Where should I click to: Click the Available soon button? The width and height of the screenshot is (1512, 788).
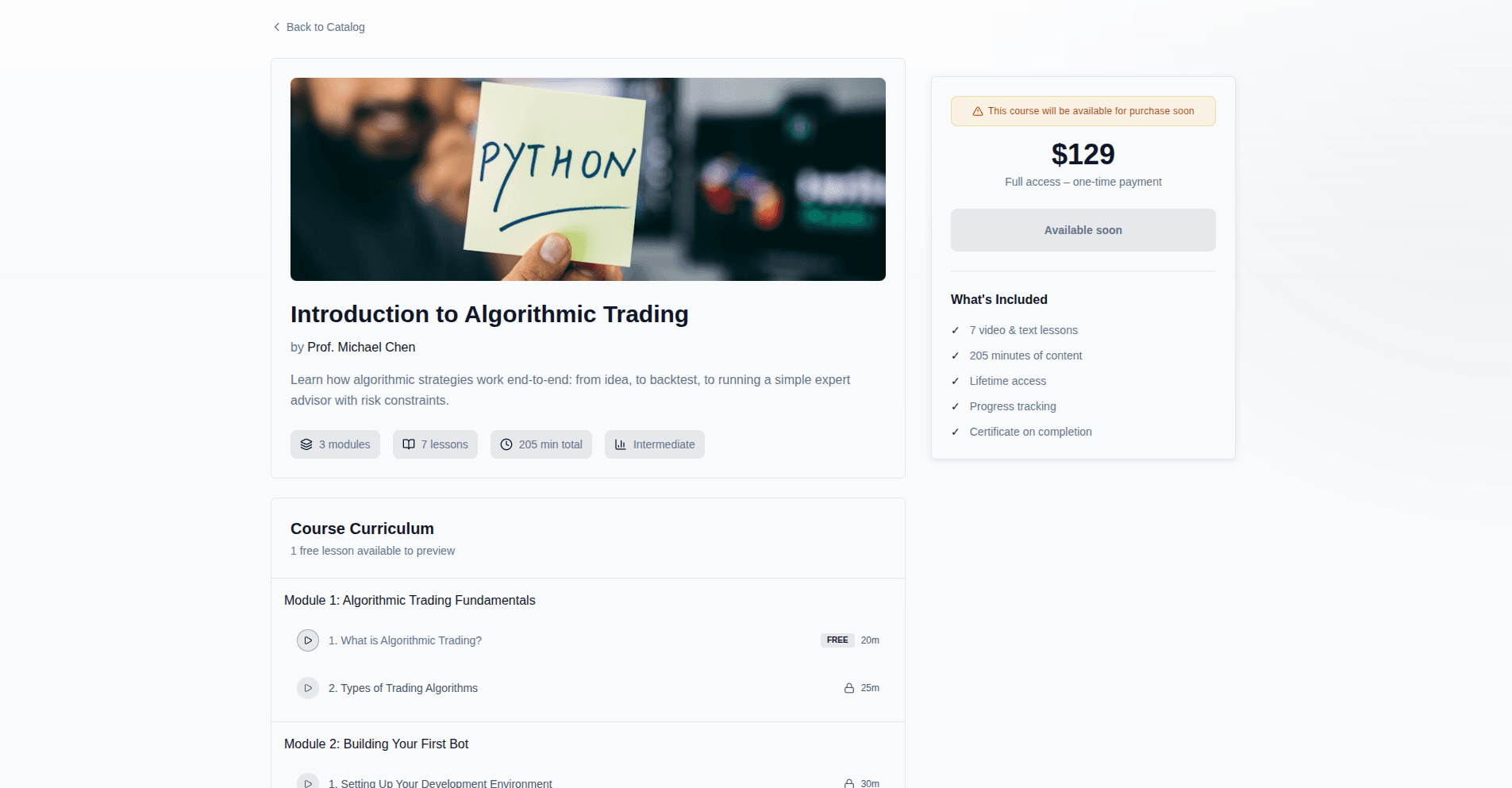(1083, 230)
